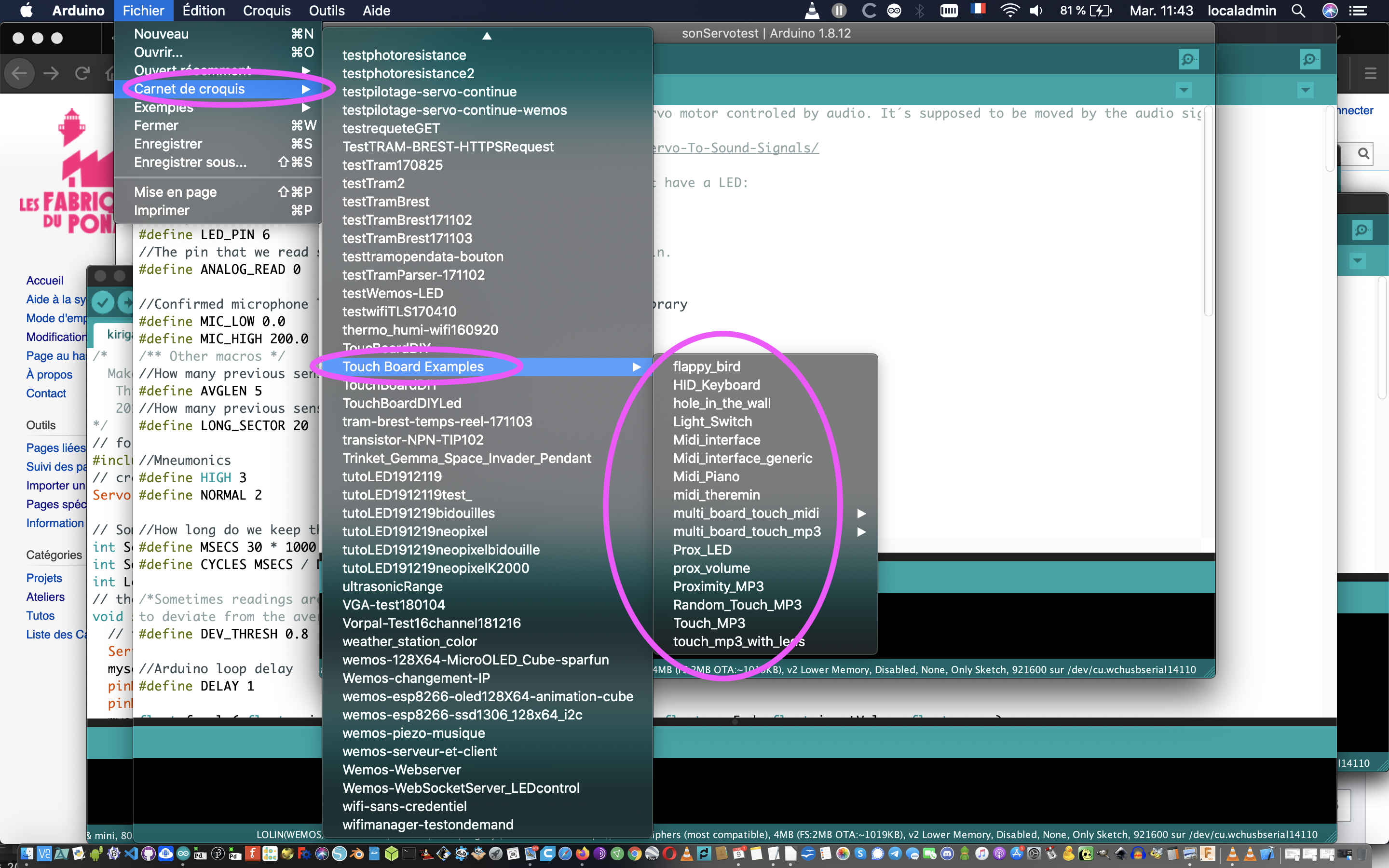Open the flappy_bird sketch
Image resolution: width=1389 pixels, height=868 pixels.
(765, 366)
